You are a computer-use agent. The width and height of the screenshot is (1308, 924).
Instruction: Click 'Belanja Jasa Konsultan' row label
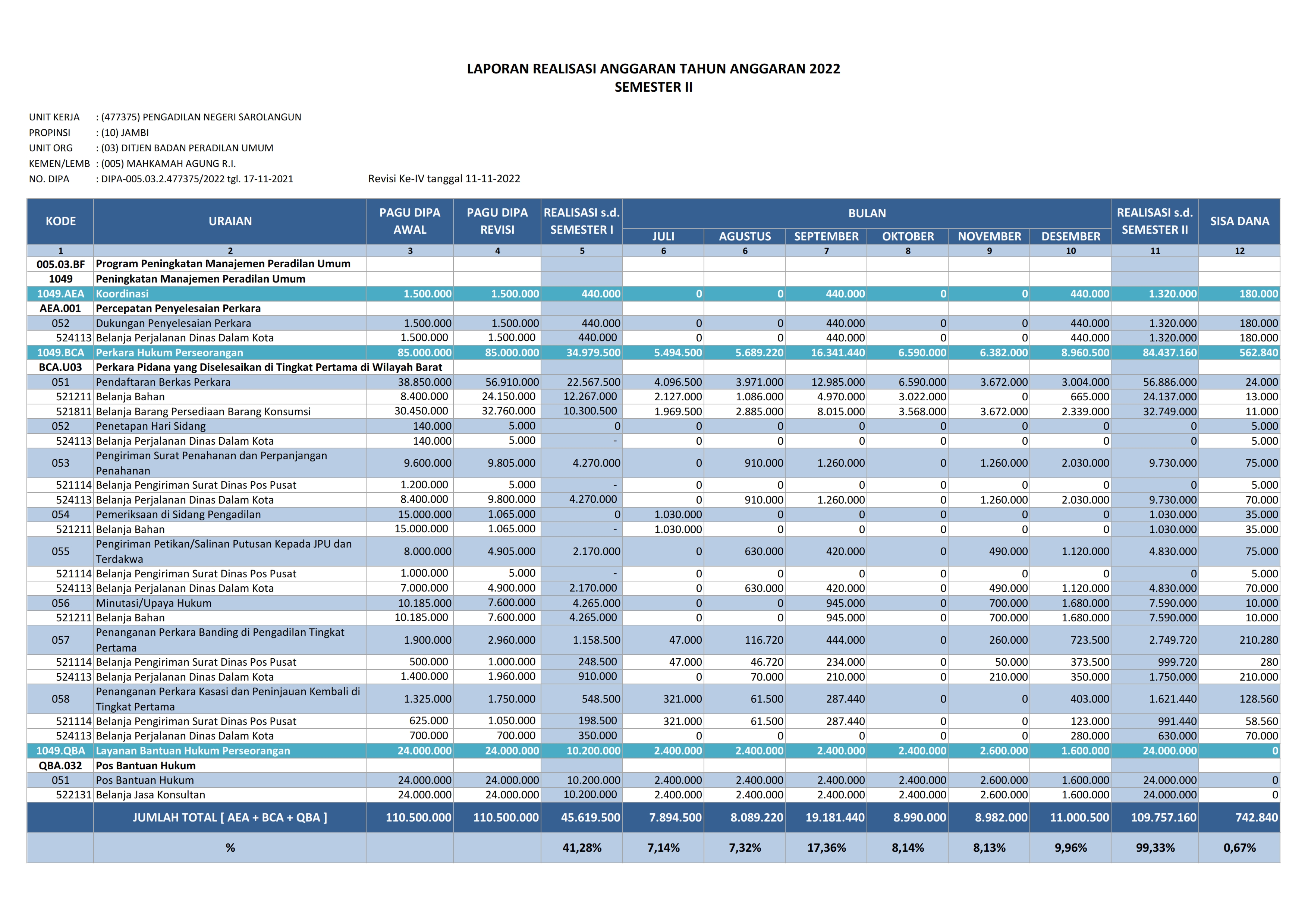pos(150,795)
